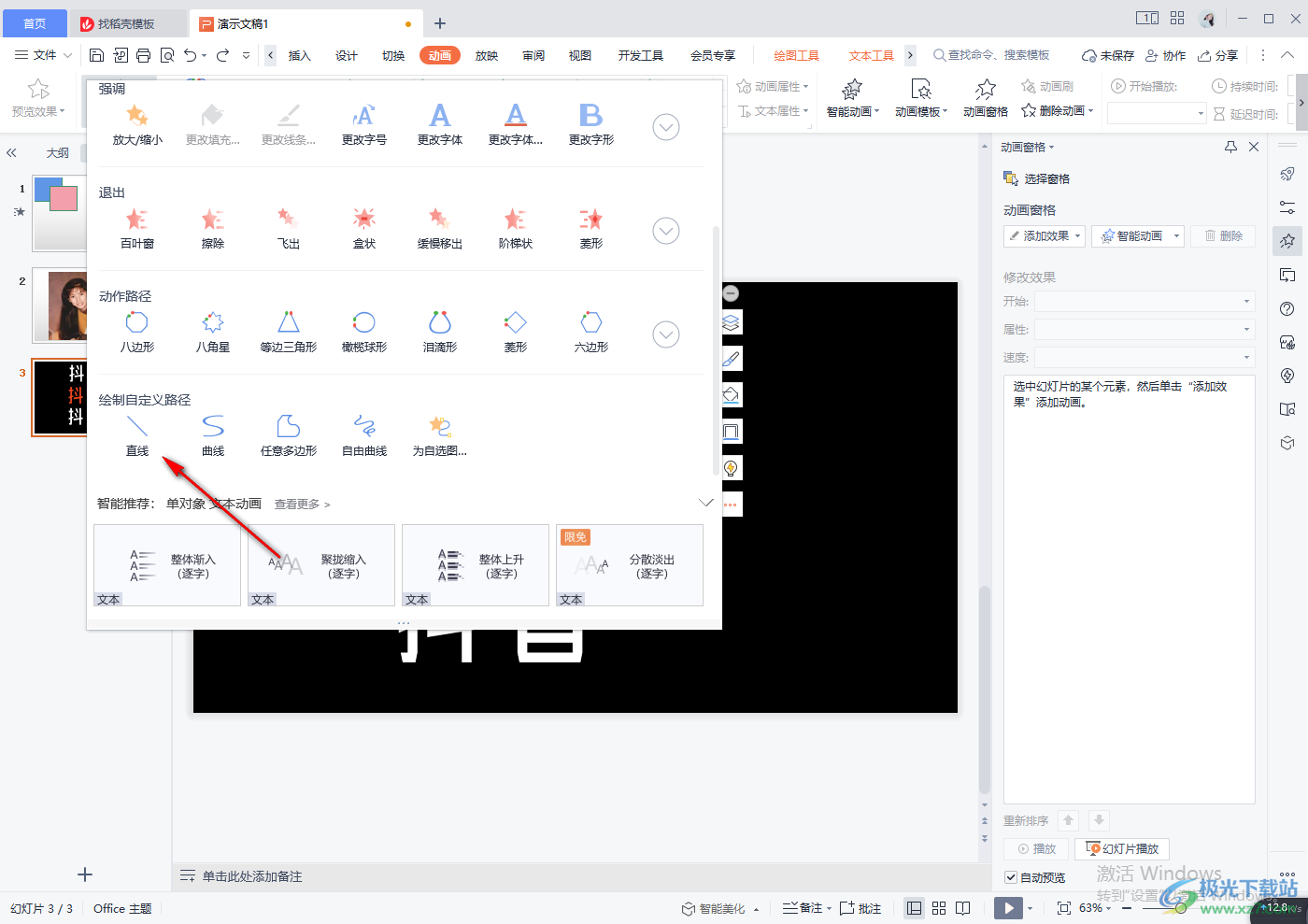Switch to reading view
This screenshot has height=924, width=1308.
pos(963,908)
